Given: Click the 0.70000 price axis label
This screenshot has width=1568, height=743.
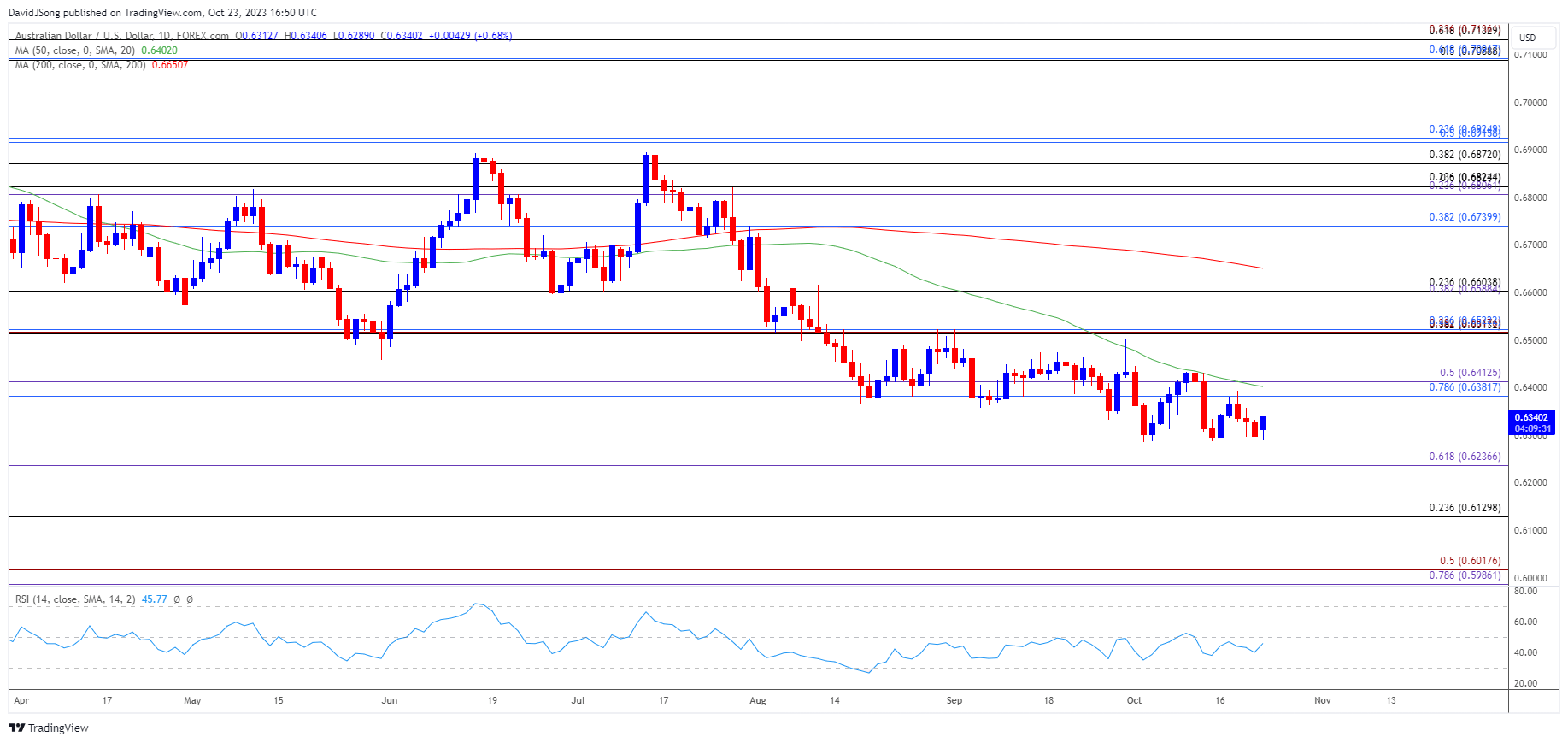Looking at the screenshot, I should click(x=1530, y=103).
